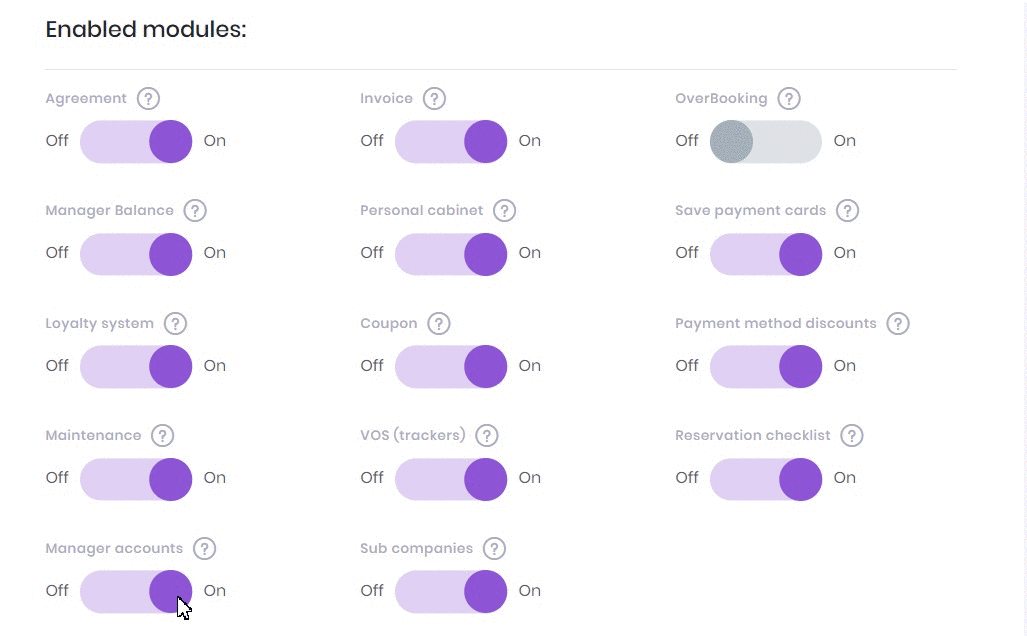Image resolution: width=1027 pixels, height=636 pixels.
Task: Click Manager Balance help icon
Action: point(196,211)
